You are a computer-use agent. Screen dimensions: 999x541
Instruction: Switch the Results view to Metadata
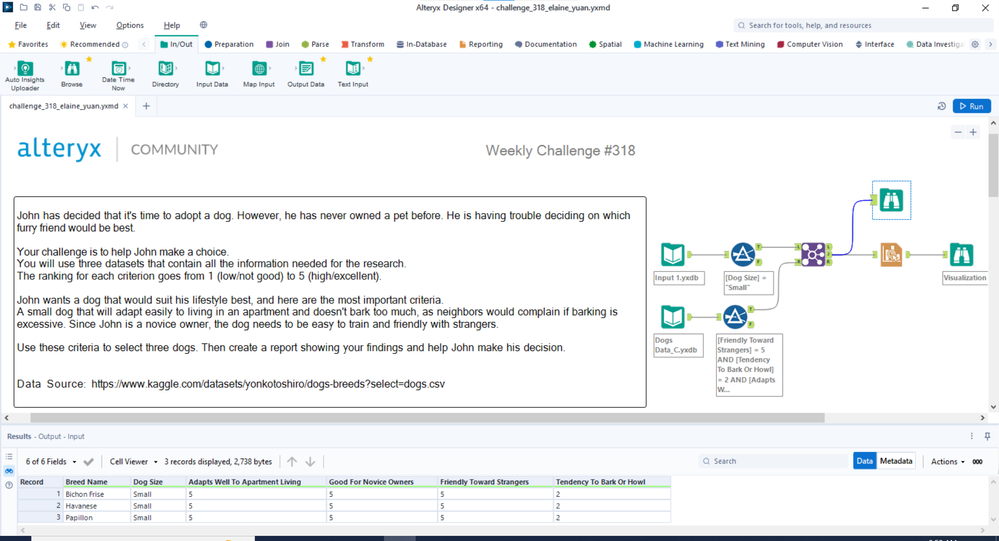[x=896, y=461]
